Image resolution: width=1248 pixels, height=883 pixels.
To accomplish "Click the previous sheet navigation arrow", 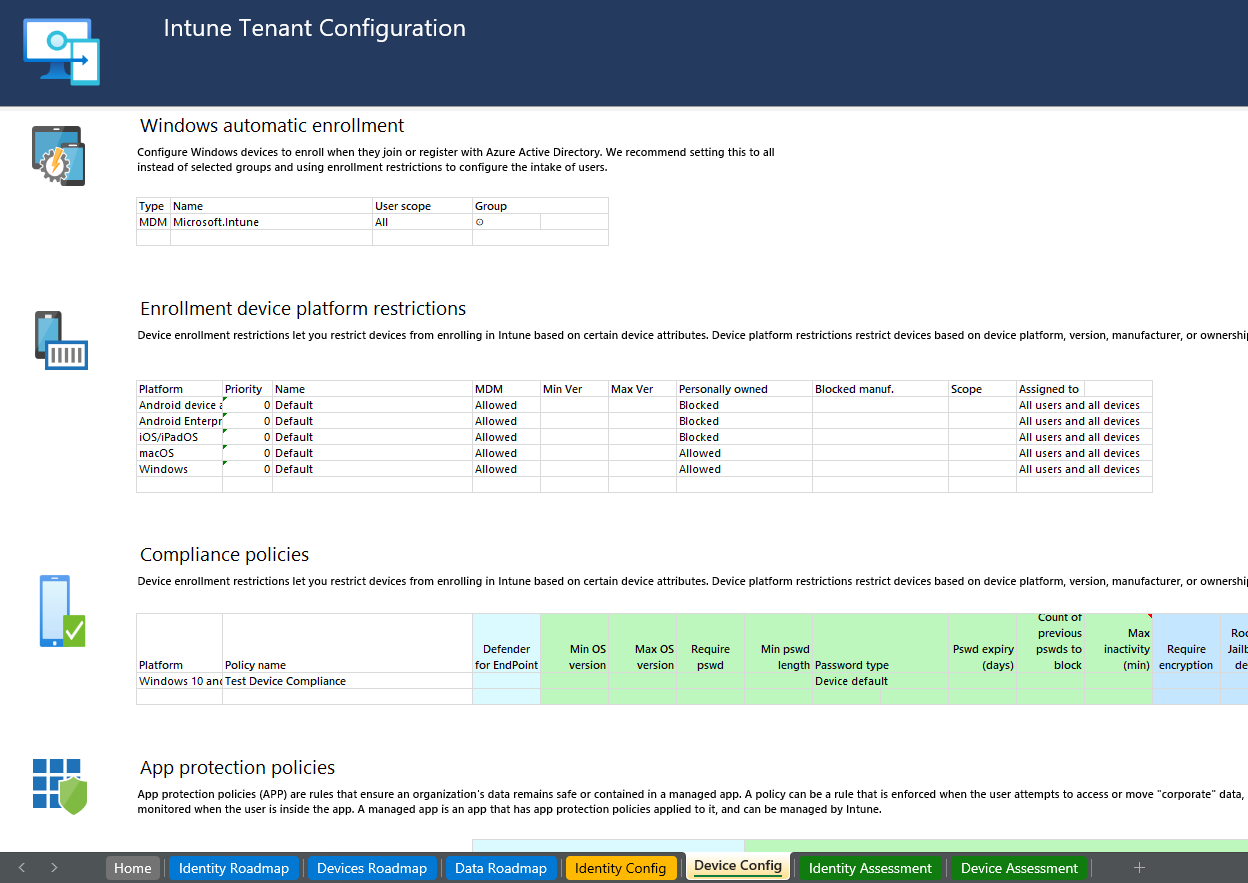I will [22, 867].
